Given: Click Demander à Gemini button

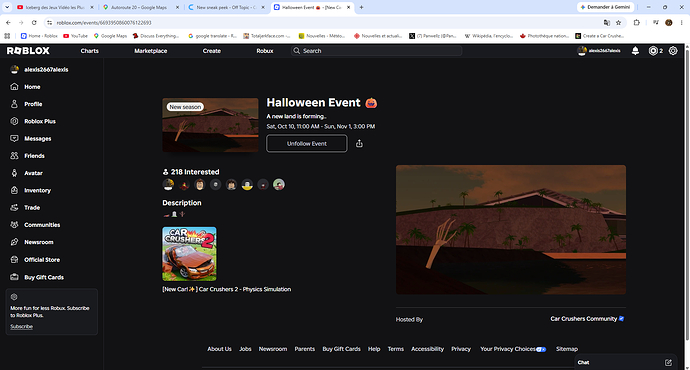Looking at the screenshot, I should point(606,7).
